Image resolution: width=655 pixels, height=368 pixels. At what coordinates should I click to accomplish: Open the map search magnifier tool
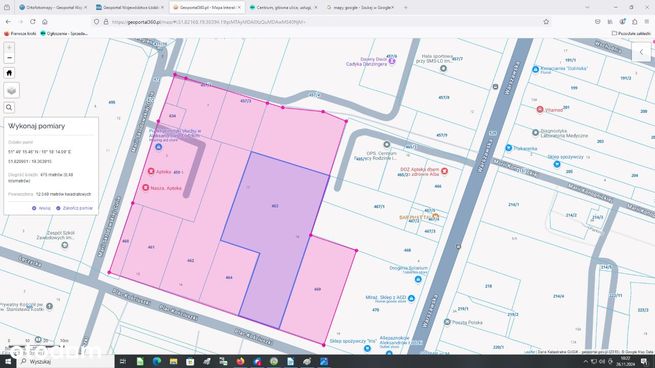(x=9, y=108)
